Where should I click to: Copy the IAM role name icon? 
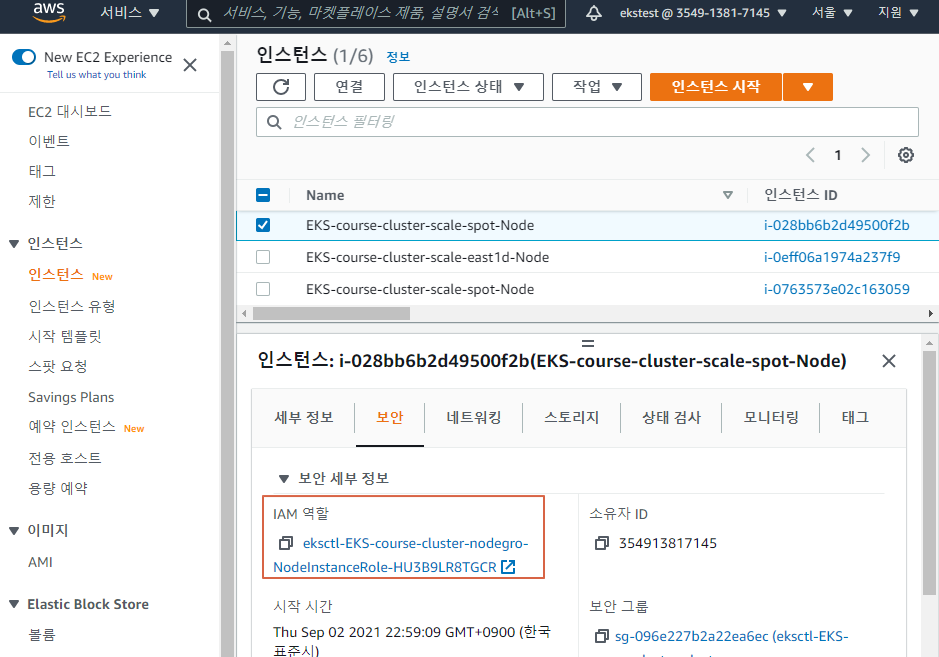pyautogui.click(x=286, y=543)
